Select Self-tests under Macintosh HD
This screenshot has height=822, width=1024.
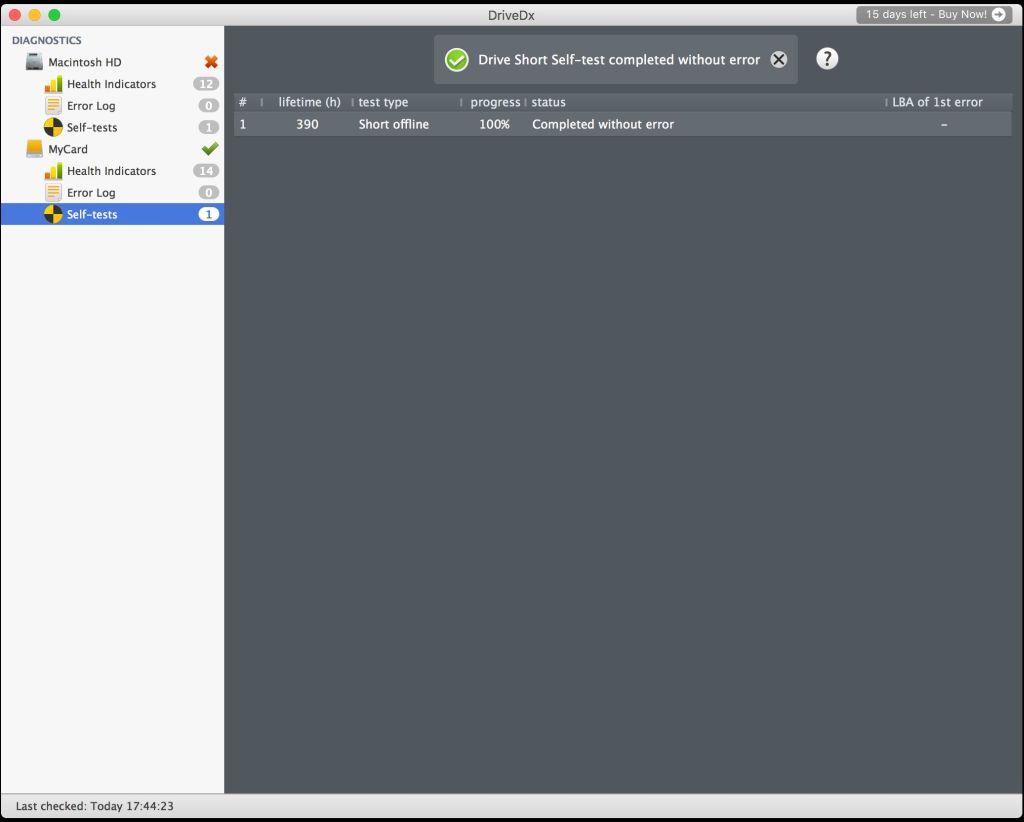(92, 128)
